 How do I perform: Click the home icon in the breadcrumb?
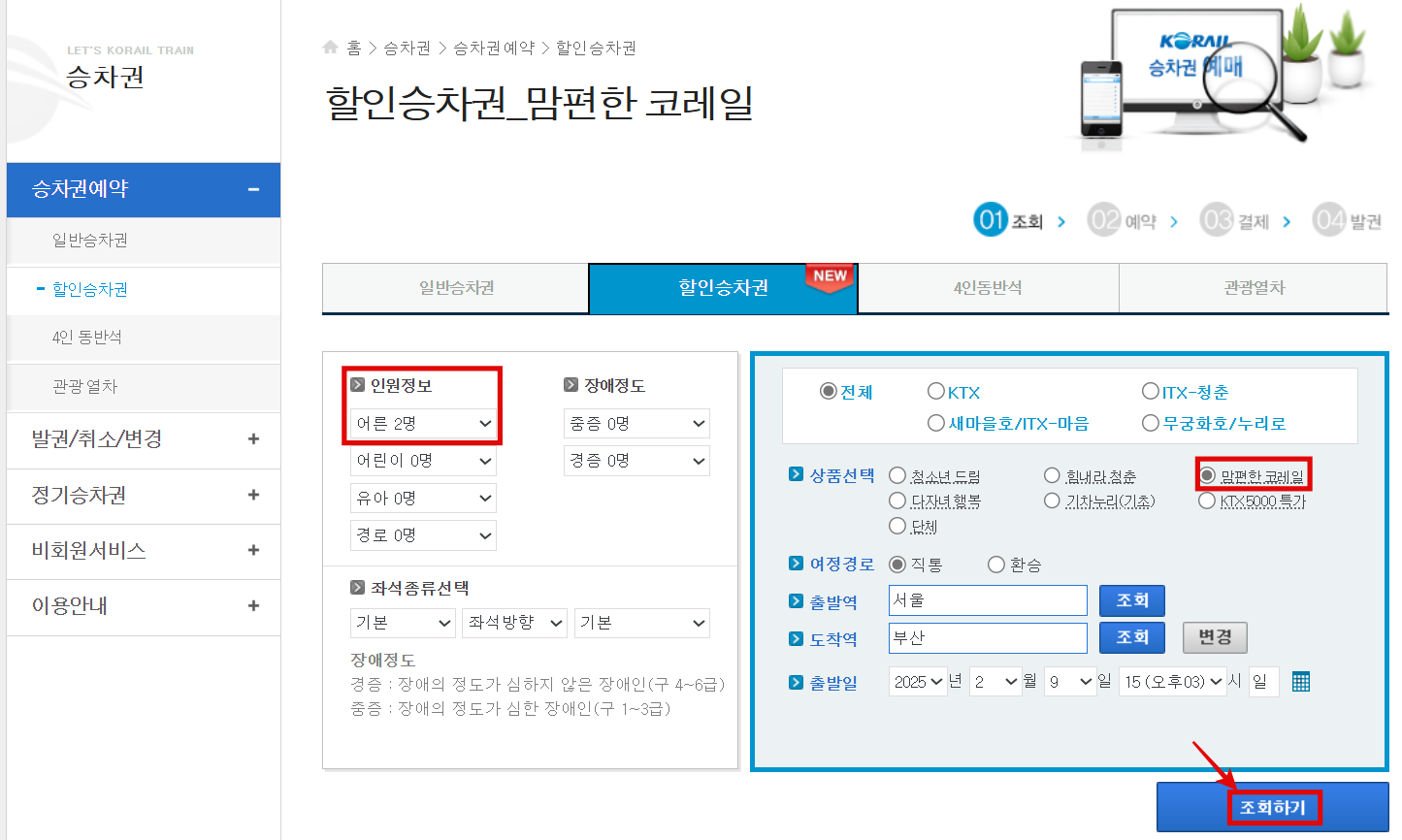(x=329, y=46)
